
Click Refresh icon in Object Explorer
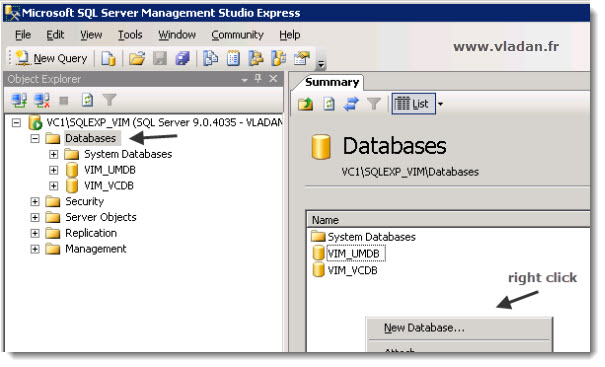point(87,101)
